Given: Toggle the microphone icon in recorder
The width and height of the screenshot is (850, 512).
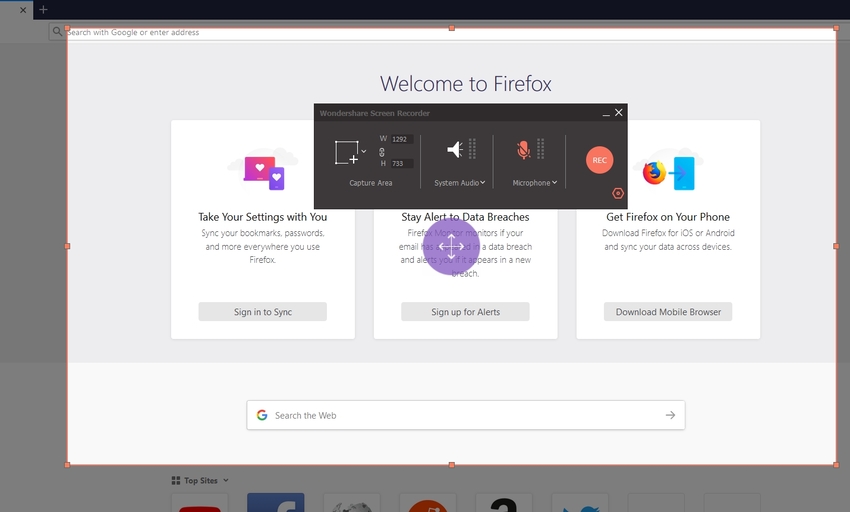Looking at the screenshot, I should [523, 150].
